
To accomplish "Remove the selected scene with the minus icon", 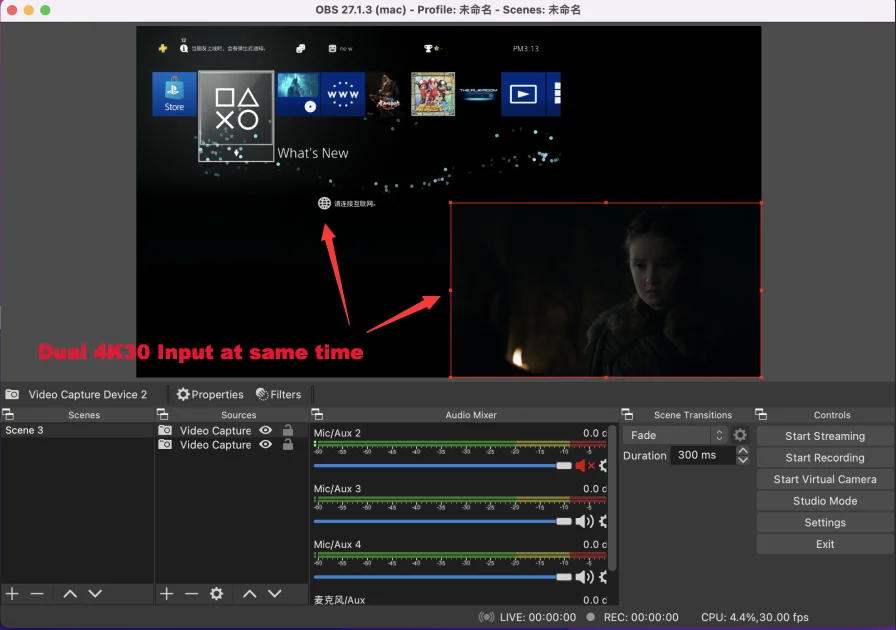I will click(37, 594).
